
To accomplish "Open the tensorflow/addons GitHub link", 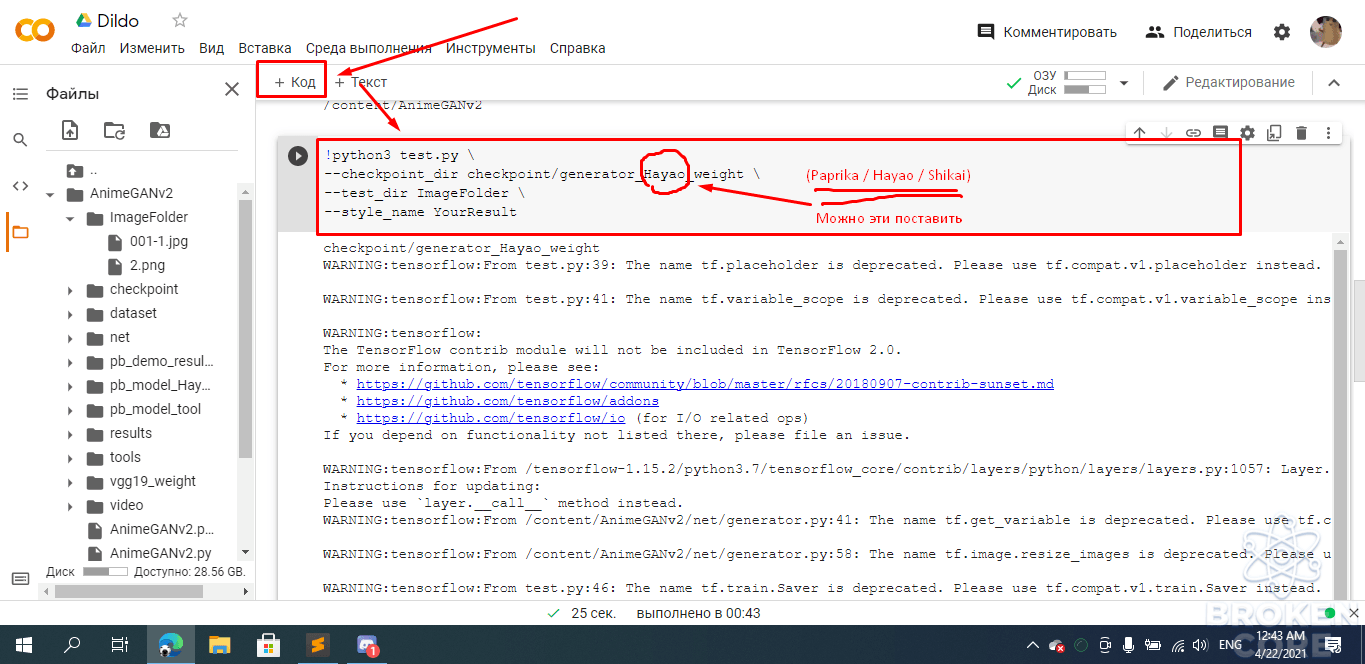I will click(507, 401).
